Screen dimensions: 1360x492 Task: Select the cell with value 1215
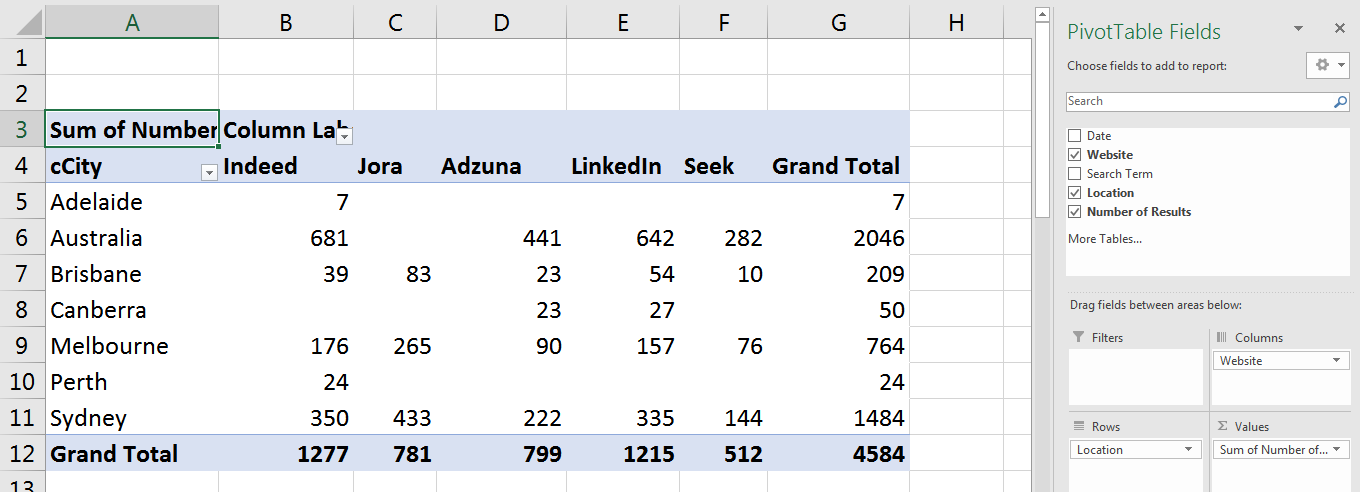click(623, 453)
